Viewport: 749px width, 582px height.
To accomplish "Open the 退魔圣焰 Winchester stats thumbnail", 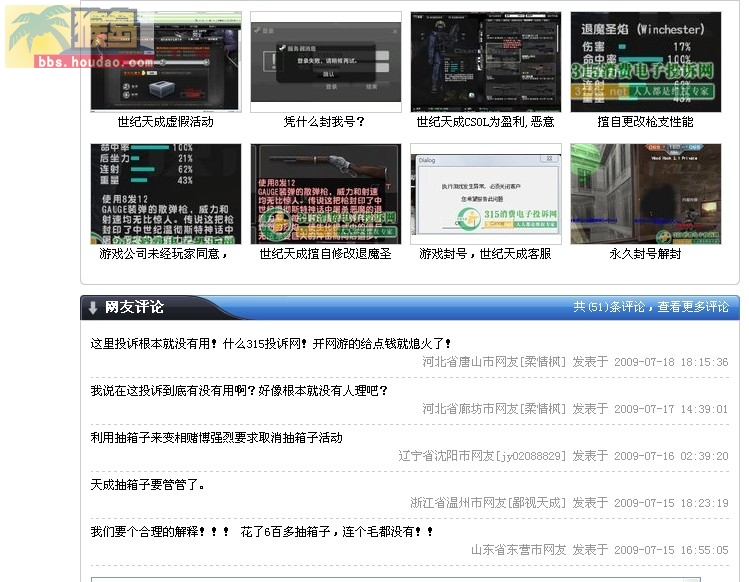I will [646, 62].
